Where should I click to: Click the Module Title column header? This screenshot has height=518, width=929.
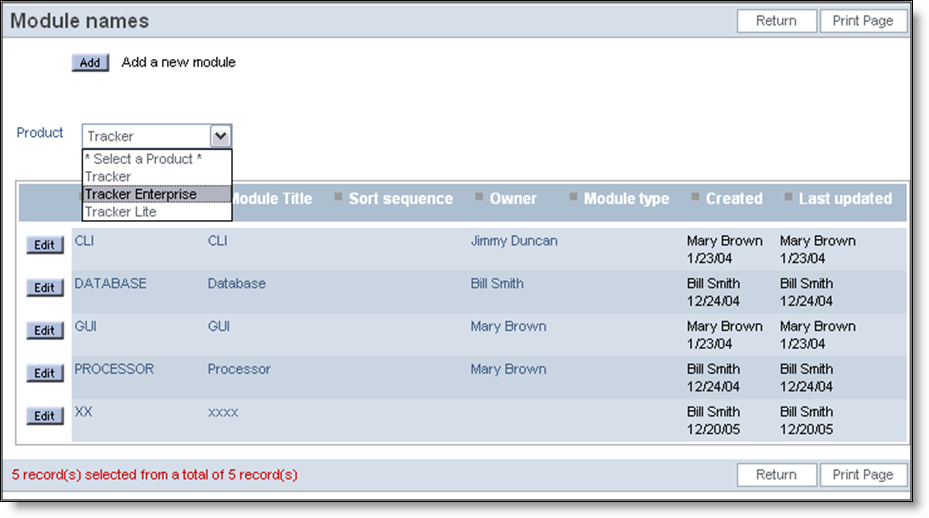point(272,199)
